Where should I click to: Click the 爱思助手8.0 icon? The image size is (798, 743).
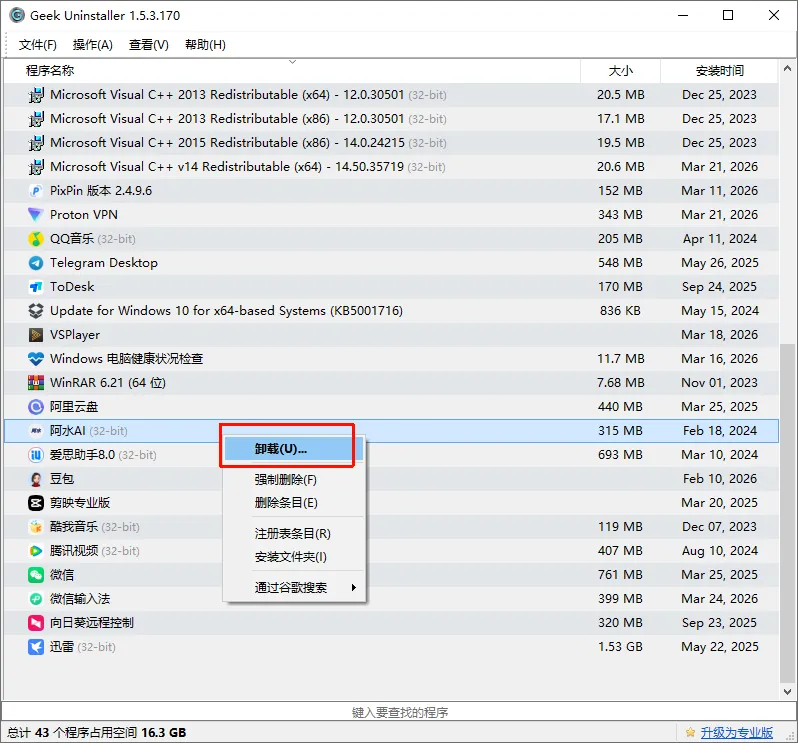36,454
